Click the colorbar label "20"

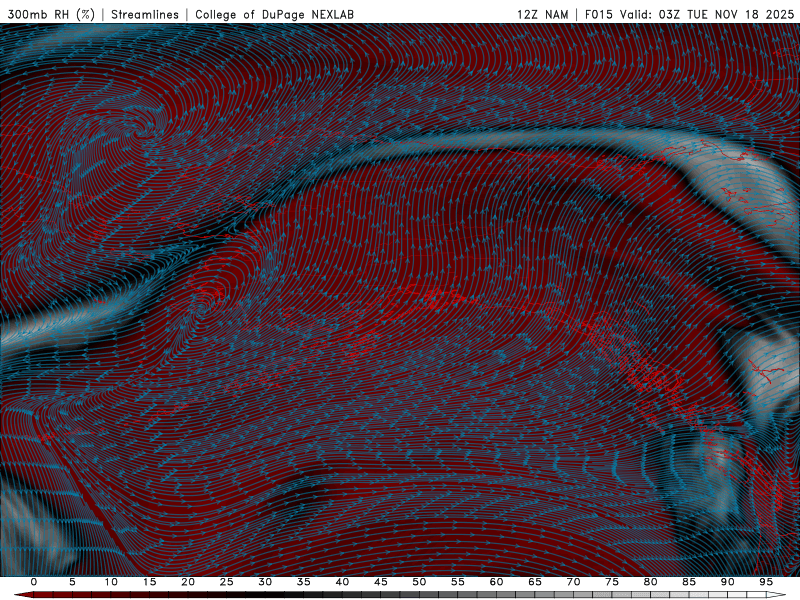pos(188,582)
